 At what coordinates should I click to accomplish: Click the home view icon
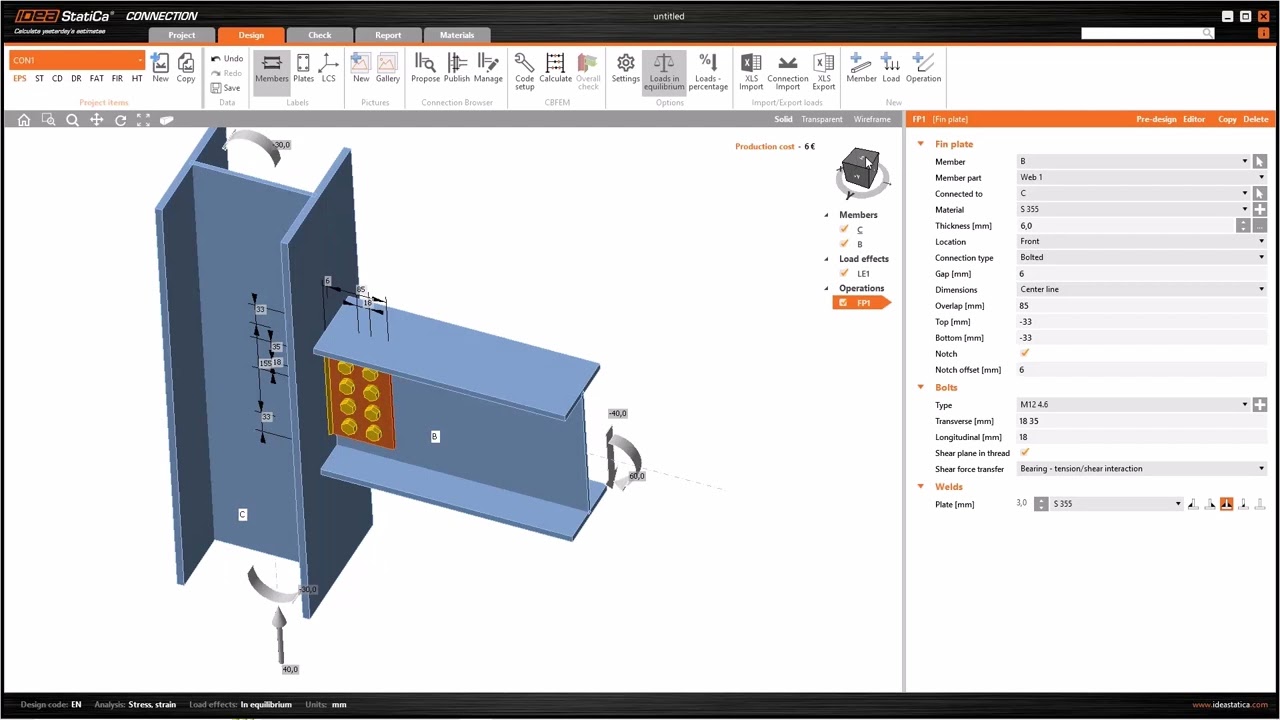click(24, 120)
